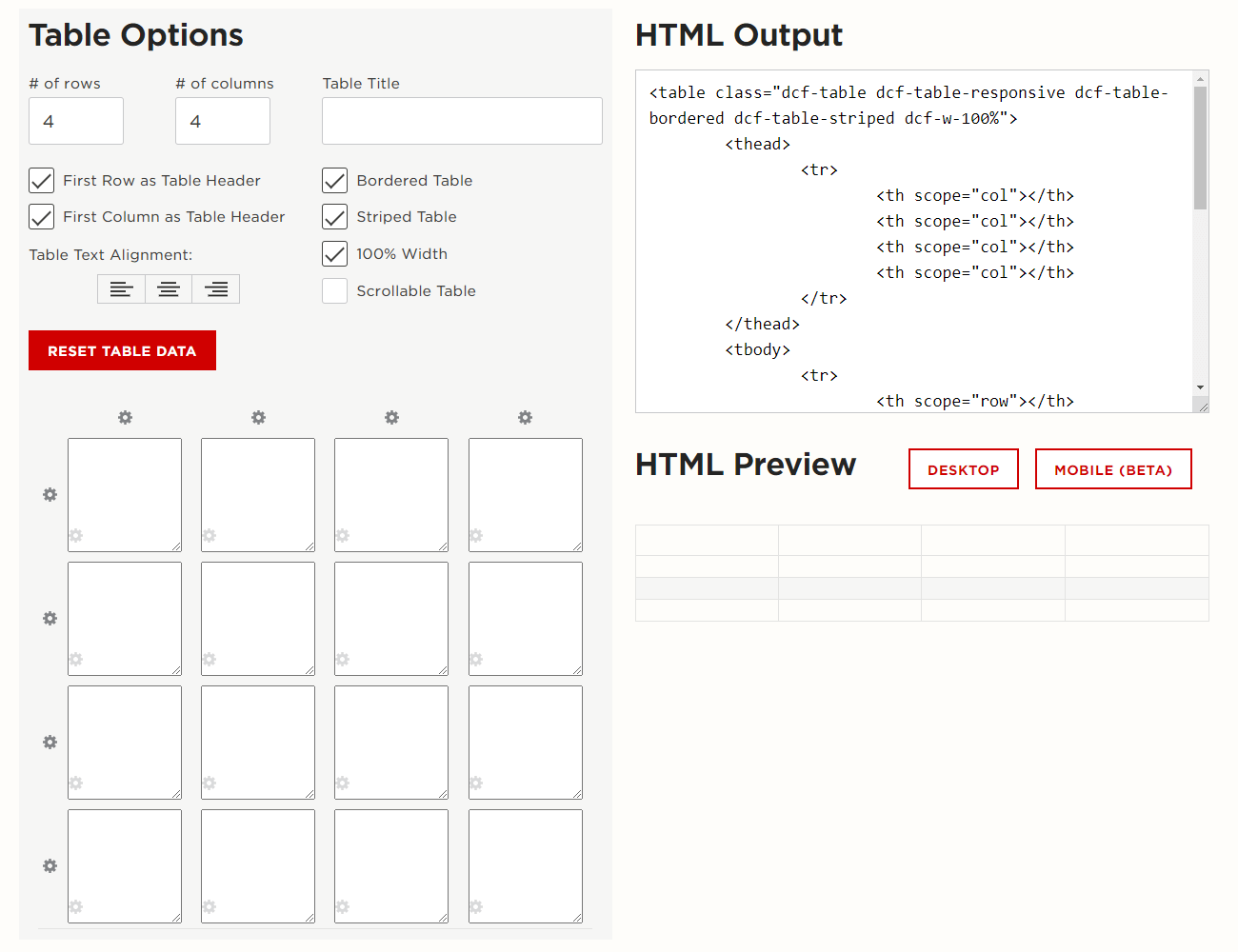Click gear inside row 2 column 4 cell
Viewport: 1238px width, 952px height.
pos(476,660)
